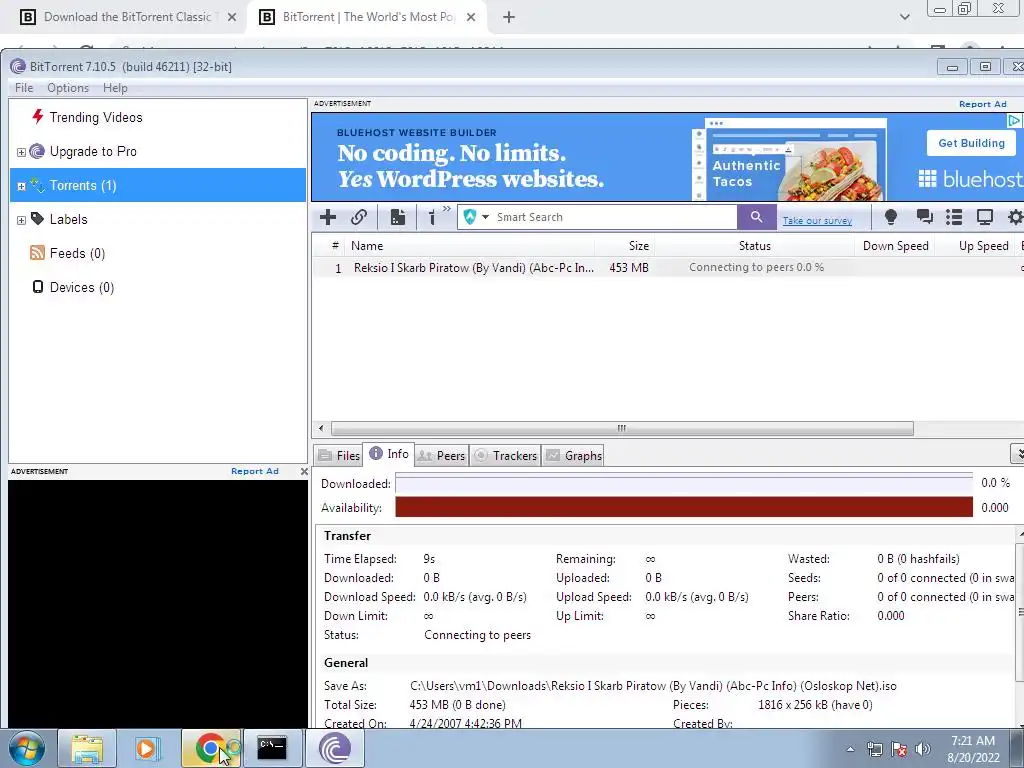Click the Create New Torrent file icon
The image size is (1024, 768).
point(398,217)
